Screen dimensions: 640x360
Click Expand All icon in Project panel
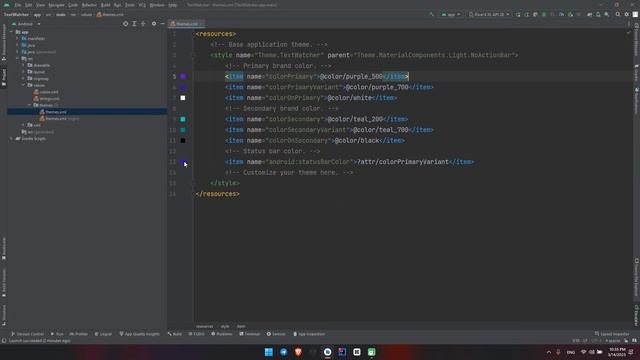point(134,24)
